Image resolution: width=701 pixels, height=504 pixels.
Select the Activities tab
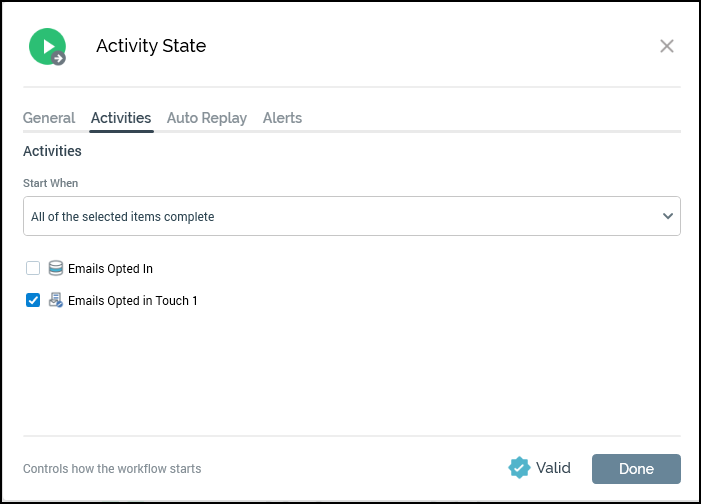(x=121, y=118)
